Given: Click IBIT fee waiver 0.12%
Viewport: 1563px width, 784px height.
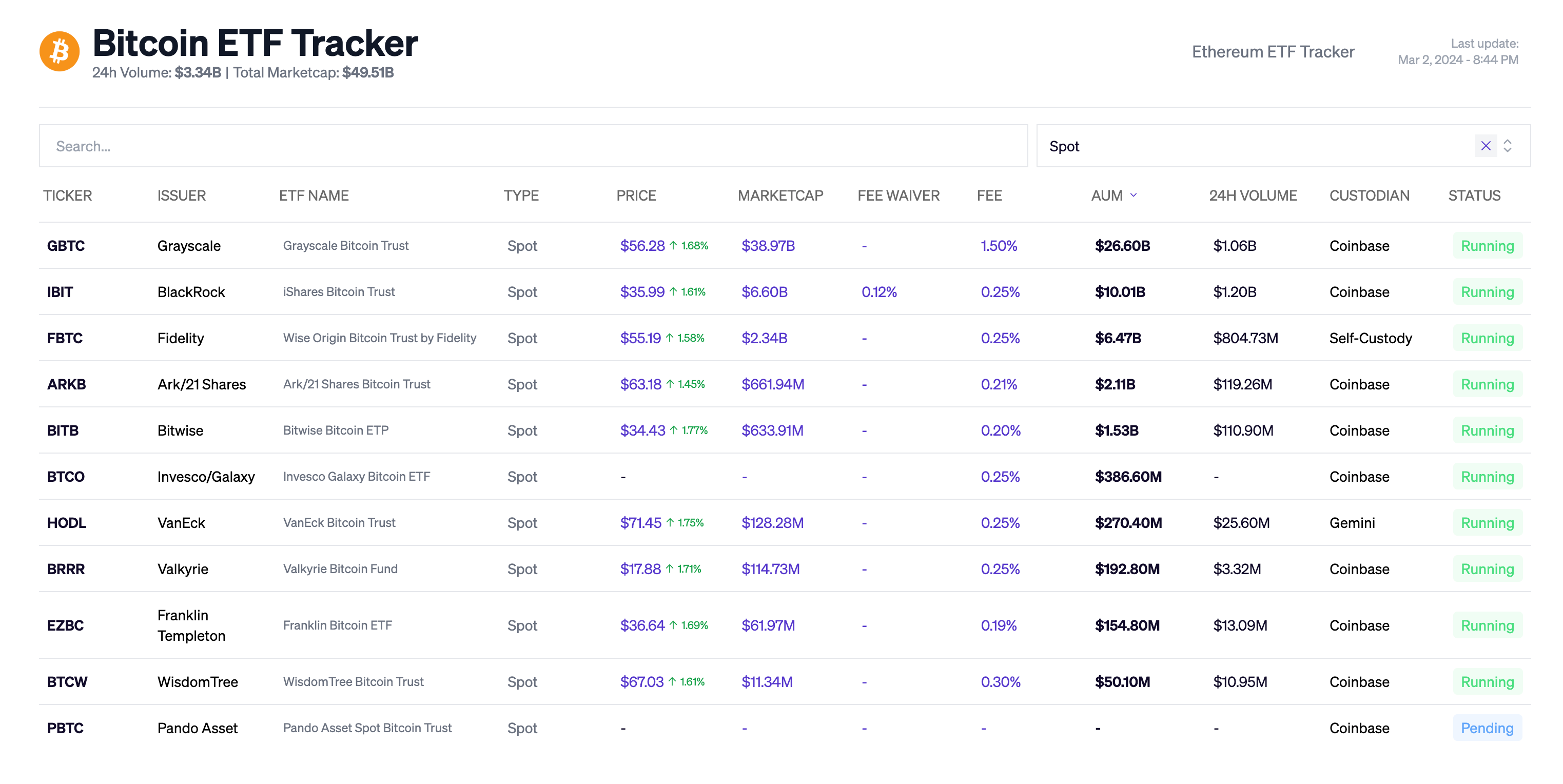Looking at the screenshot, I should point(878,292).
